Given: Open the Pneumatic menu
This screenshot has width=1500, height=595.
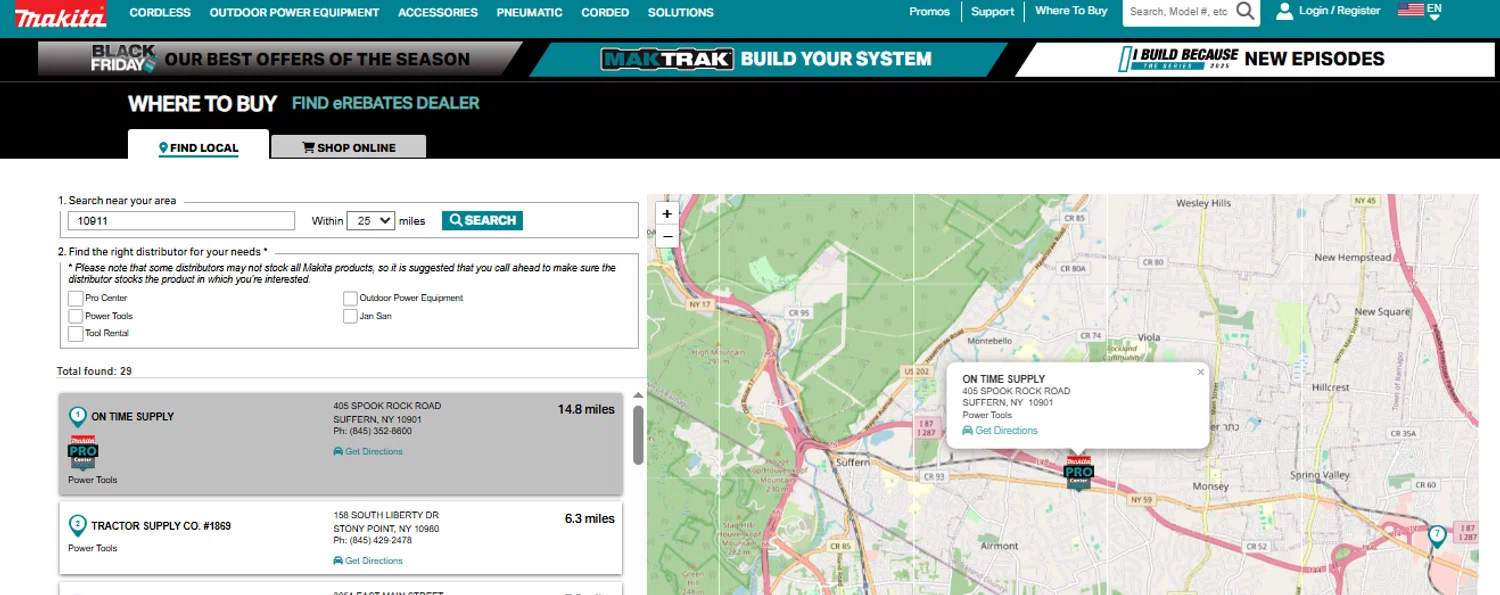Looking at the screenshot, I should tap(529, 13).
